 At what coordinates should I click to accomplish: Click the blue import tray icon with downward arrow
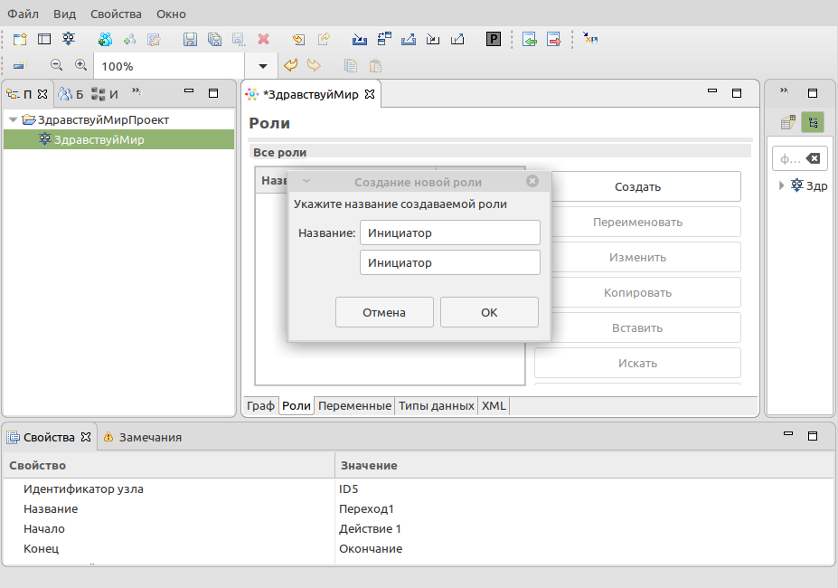360,39
